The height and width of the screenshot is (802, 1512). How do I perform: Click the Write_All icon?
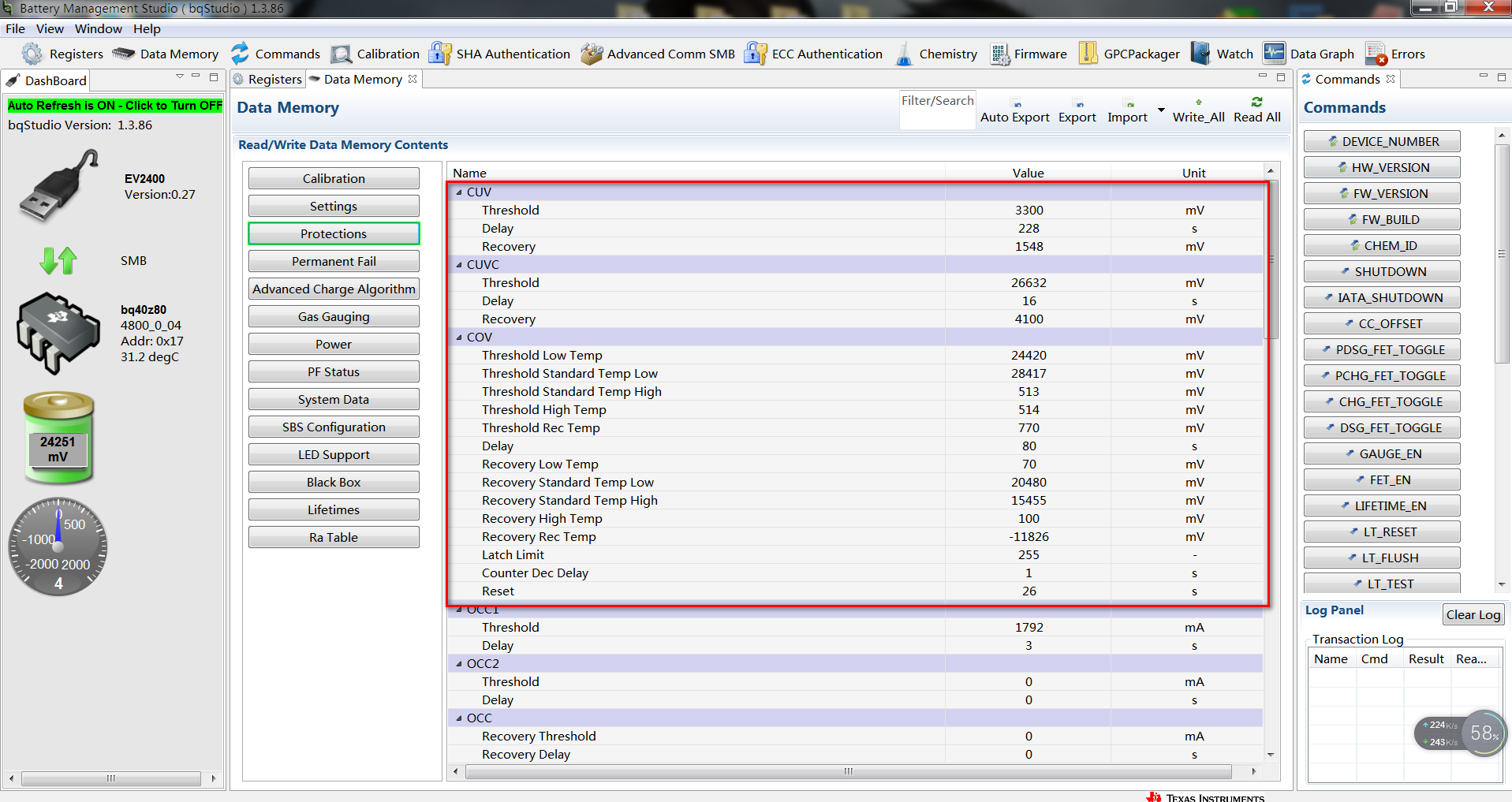click(1199, 103)
